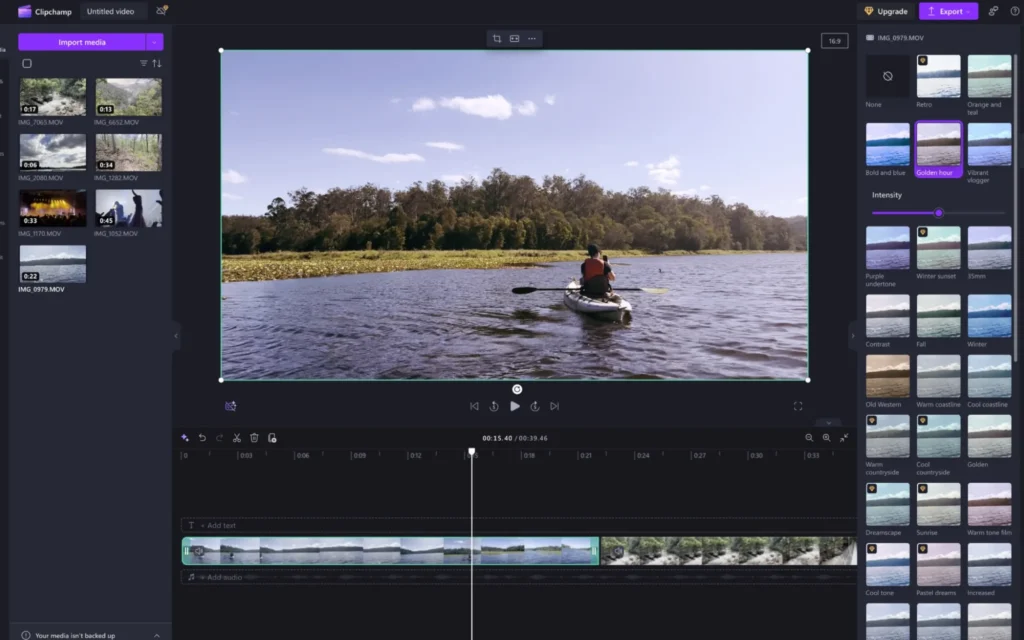This screenshot has width=1024, height=640.
Task: Apply the Retro filter
Action: pos(938,76)
